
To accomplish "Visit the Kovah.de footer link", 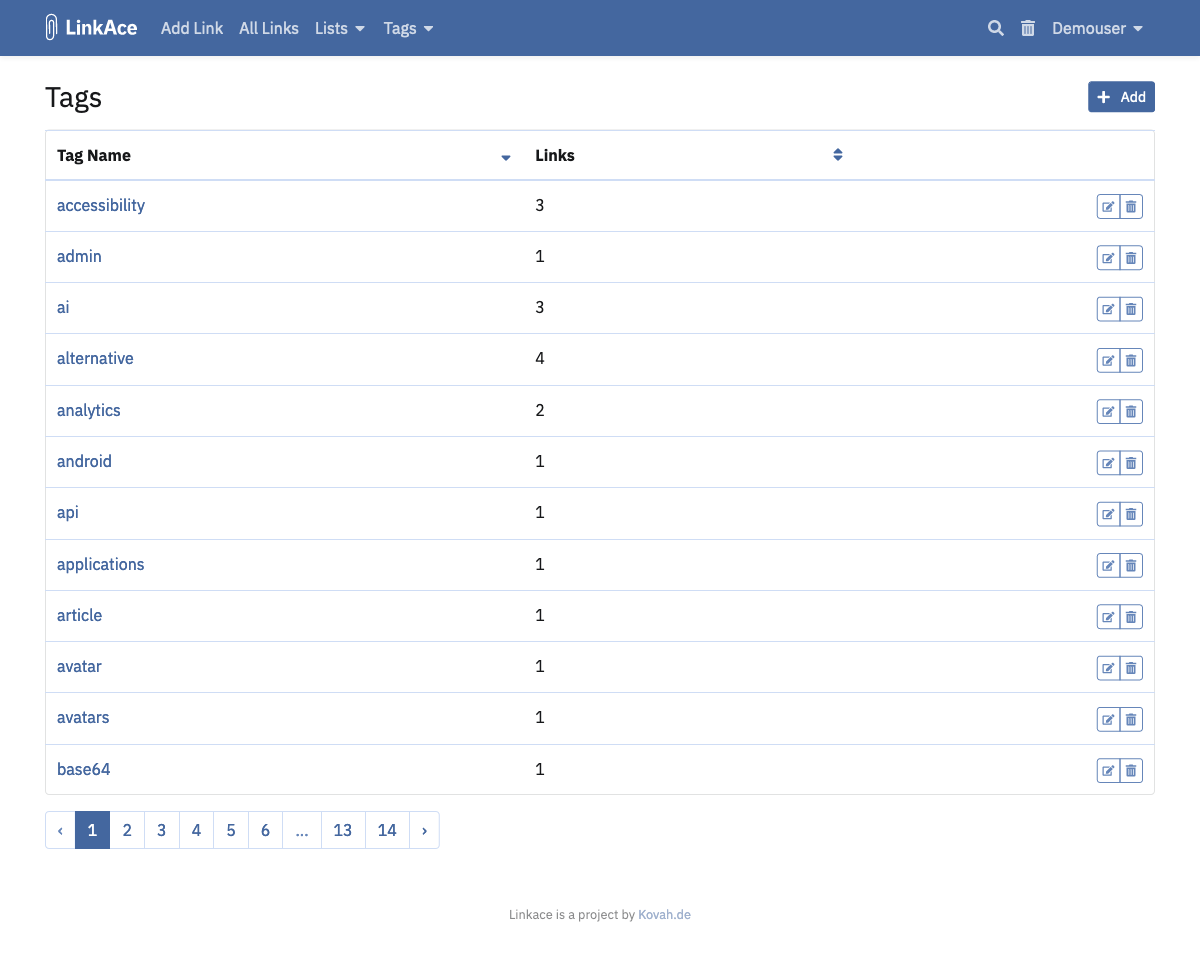I will 664,914.
